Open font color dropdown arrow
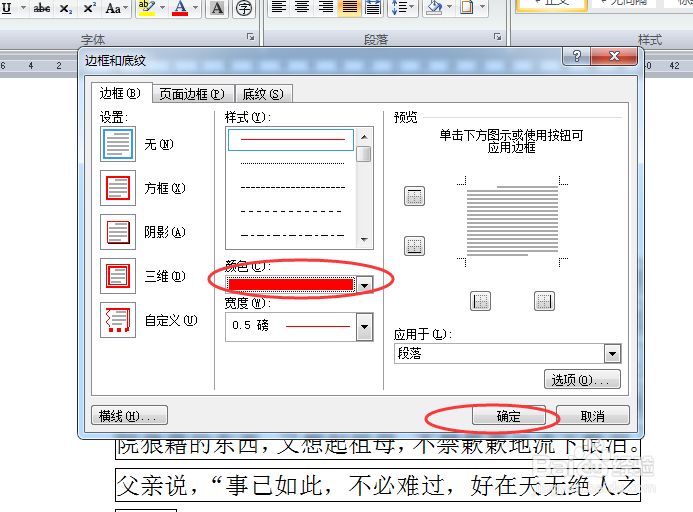 click(195, 8)
